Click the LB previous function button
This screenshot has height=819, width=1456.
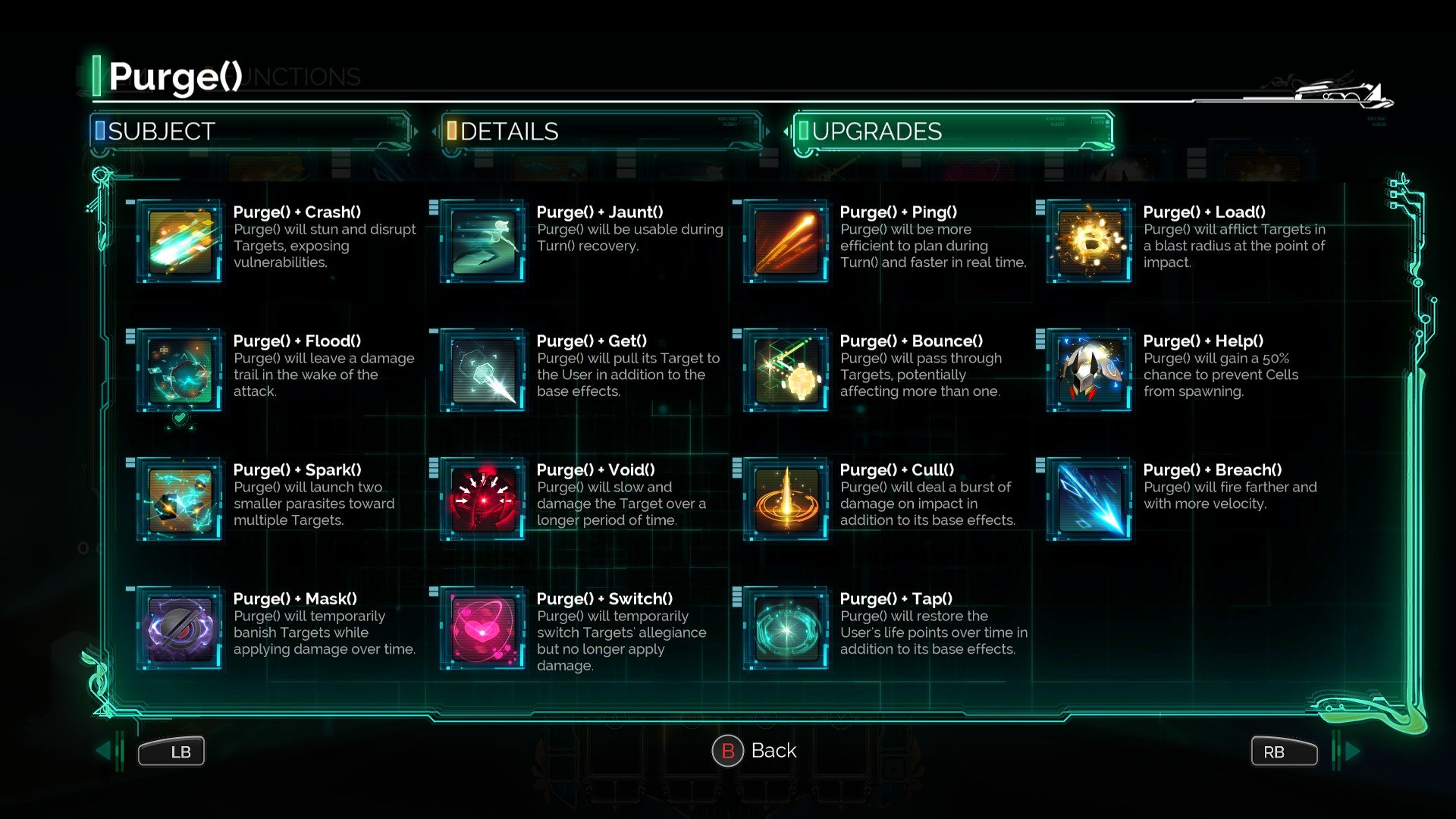click(171, 752)
